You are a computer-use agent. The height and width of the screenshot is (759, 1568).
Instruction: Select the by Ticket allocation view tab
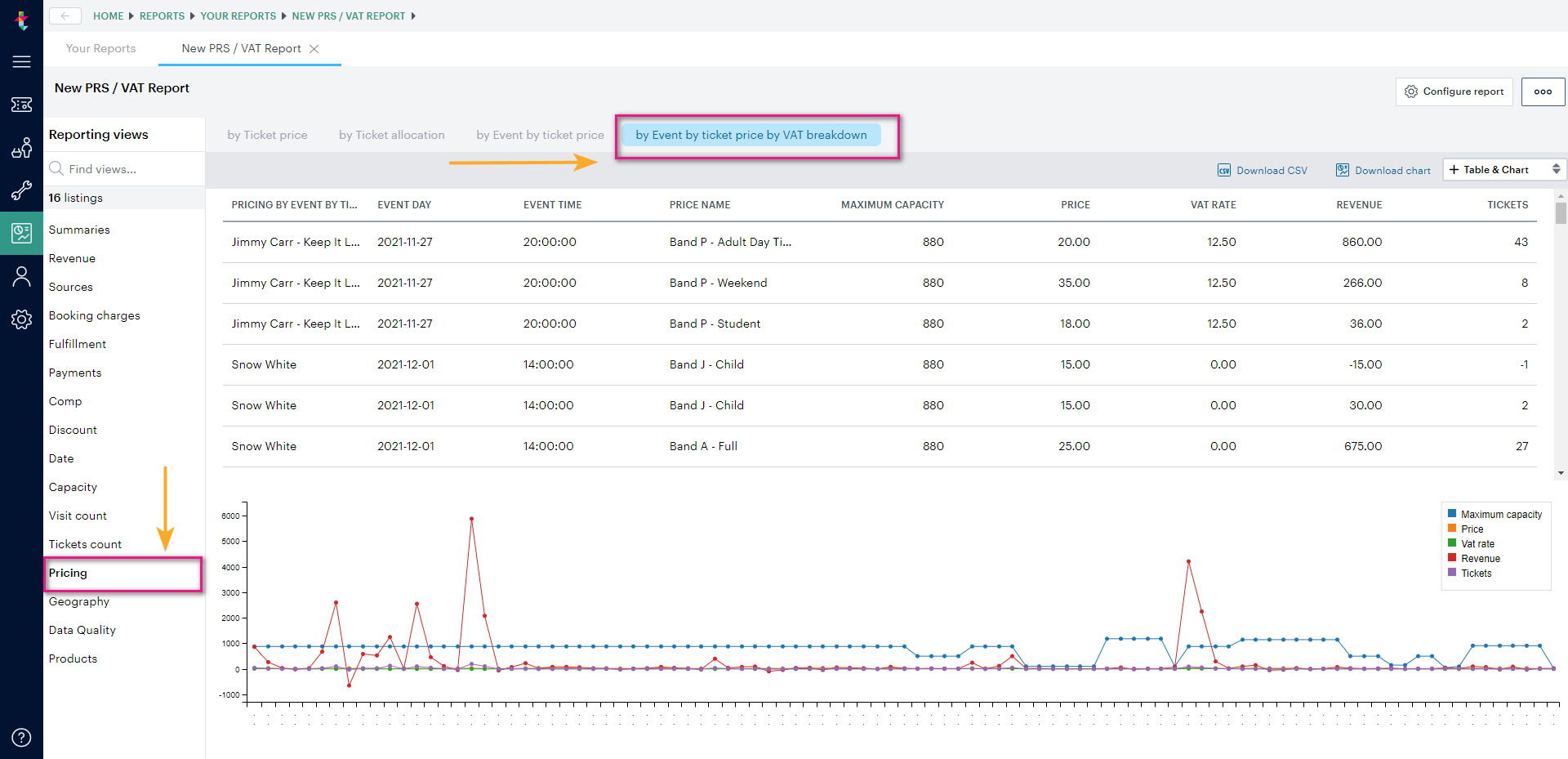(392, 135)
